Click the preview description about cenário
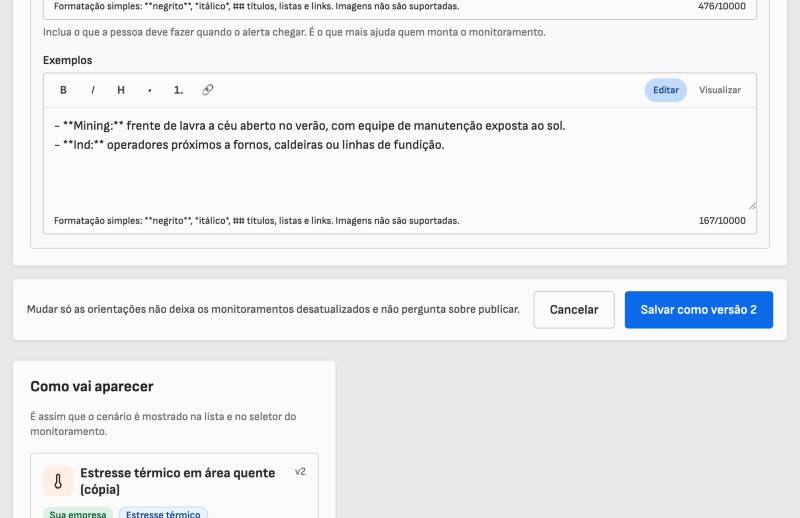The image size is (800, 518). pyautogui.click(x=163, y=424)
